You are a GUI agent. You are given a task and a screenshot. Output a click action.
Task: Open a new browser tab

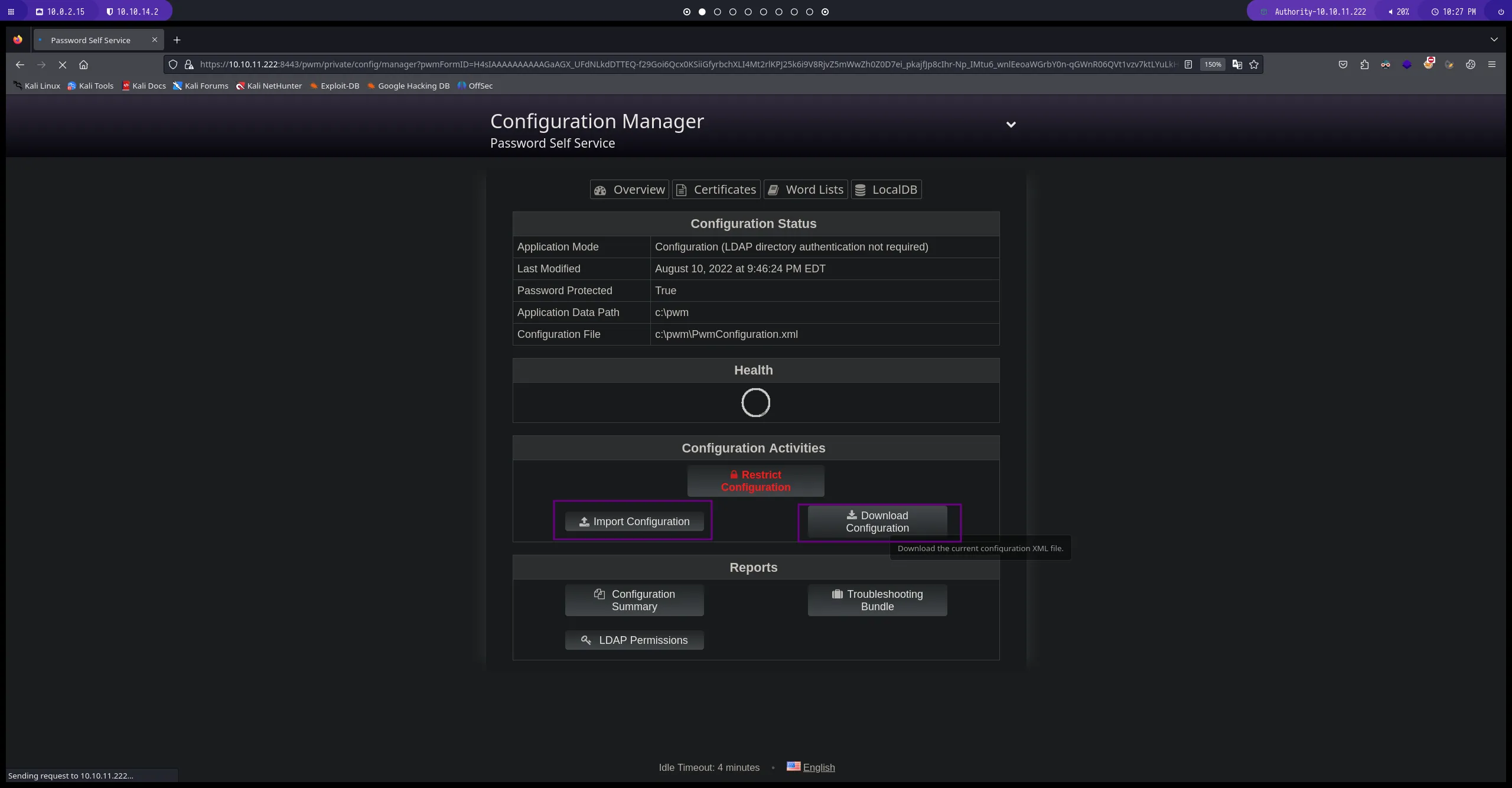[x=177, y=40]
